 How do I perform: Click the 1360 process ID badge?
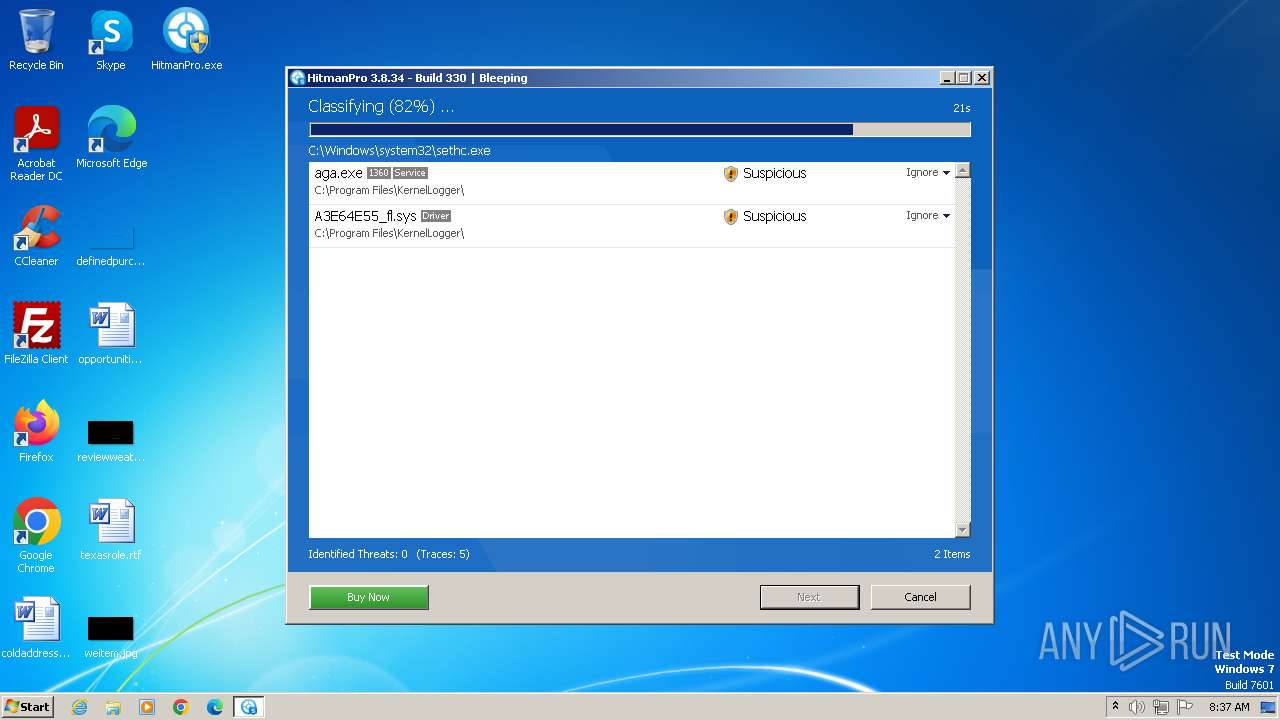[379, 173]
